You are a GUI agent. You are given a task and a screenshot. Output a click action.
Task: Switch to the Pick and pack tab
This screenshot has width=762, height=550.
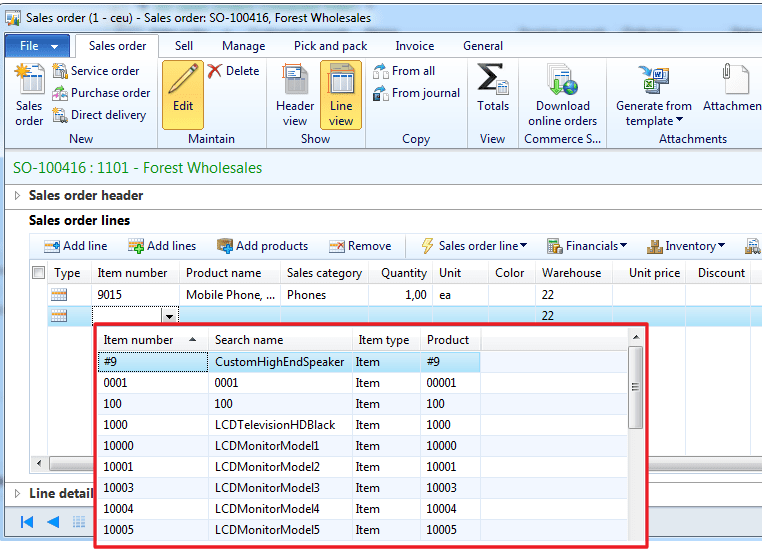coord(330,46)
